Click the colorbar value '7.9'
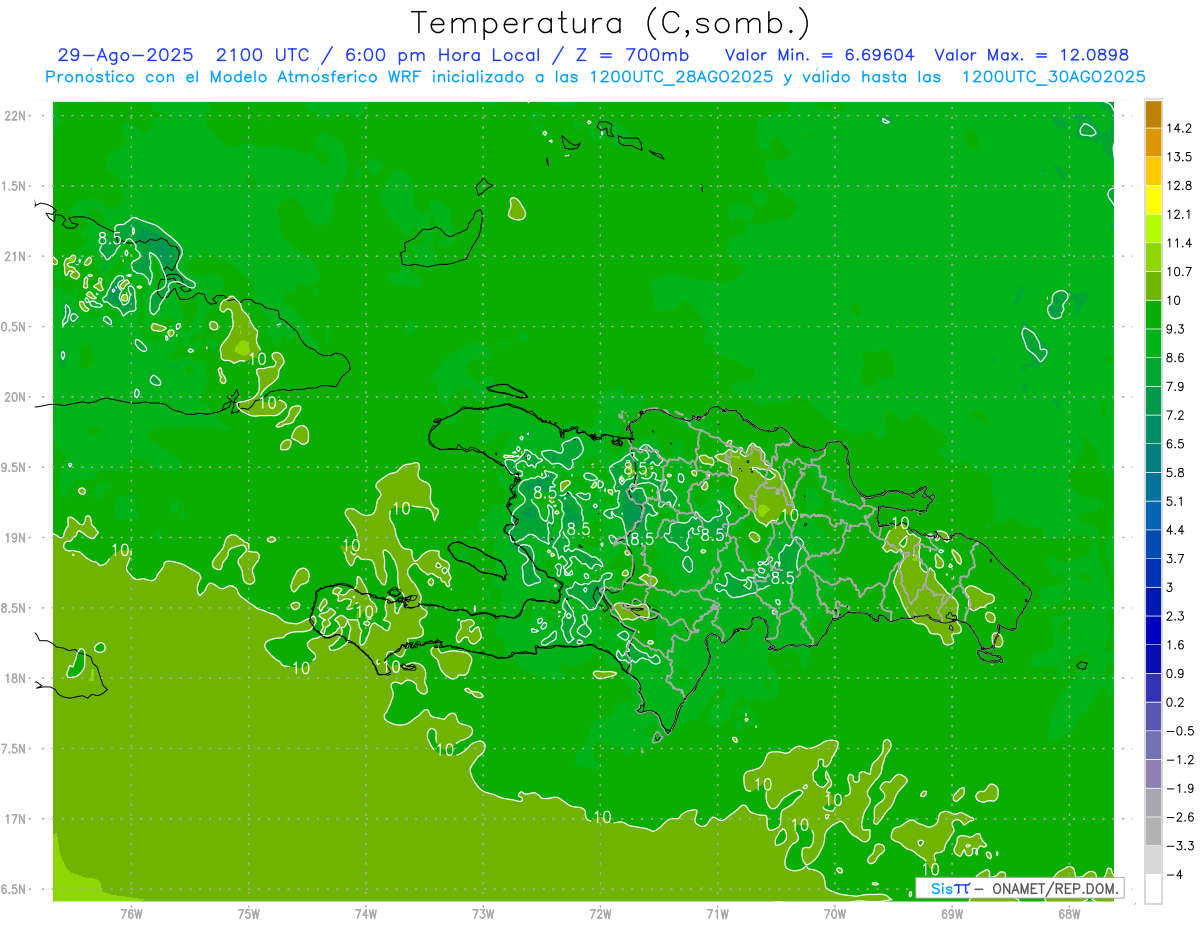 coord(1176,387)
